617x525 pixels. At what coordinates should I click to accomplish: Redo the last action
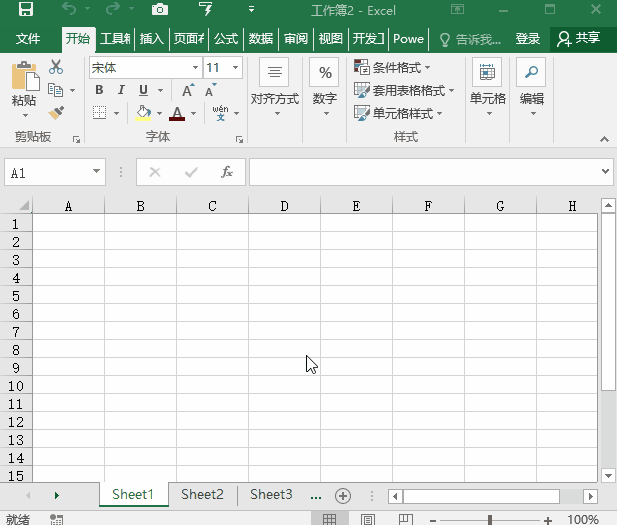point(113,9)
